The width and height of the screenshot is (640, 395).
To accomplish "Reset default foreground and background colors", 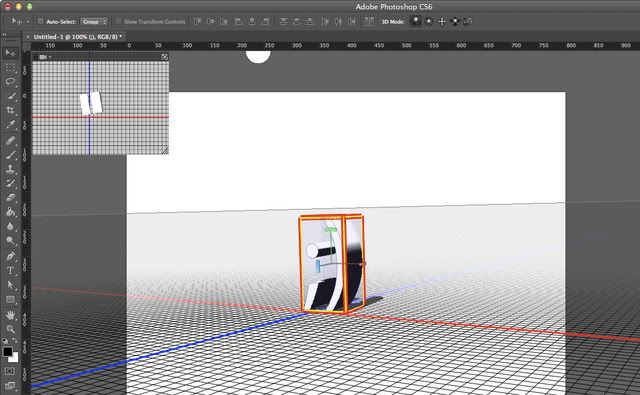I will coord(5,340).
